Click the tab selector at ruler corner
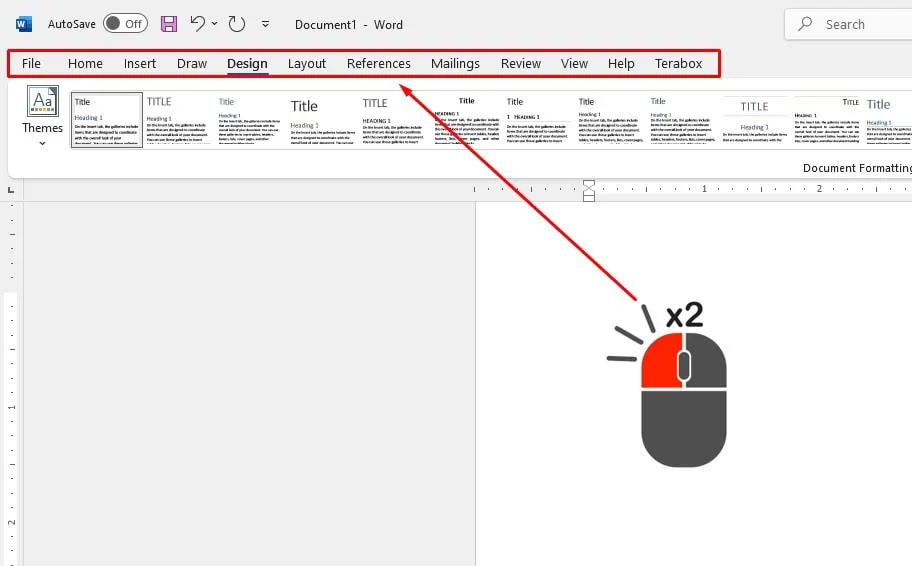 click(12, 188)
